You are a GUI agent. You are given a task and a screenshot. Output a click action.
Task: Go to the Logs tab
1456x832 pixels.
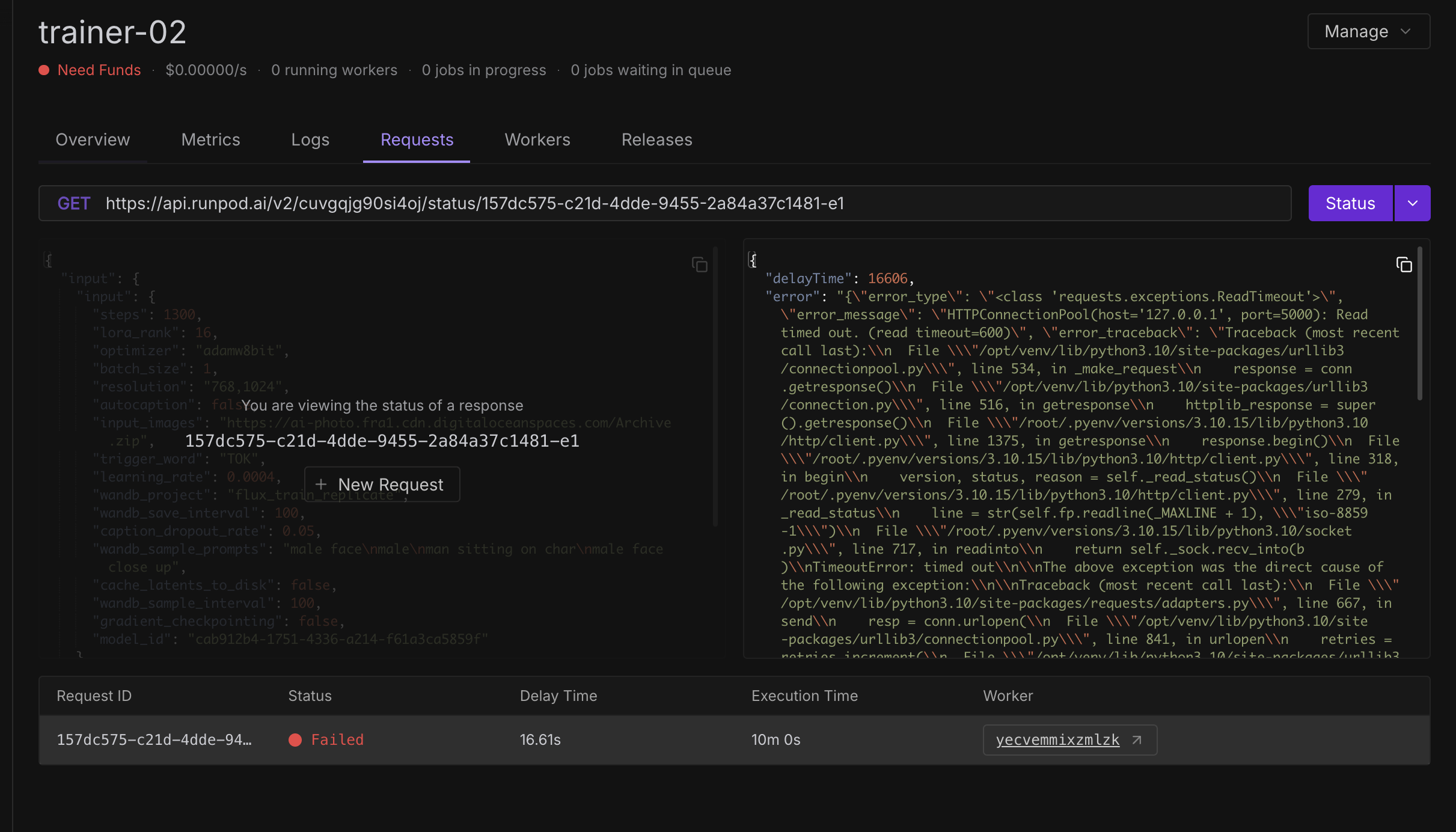(310, 139)
